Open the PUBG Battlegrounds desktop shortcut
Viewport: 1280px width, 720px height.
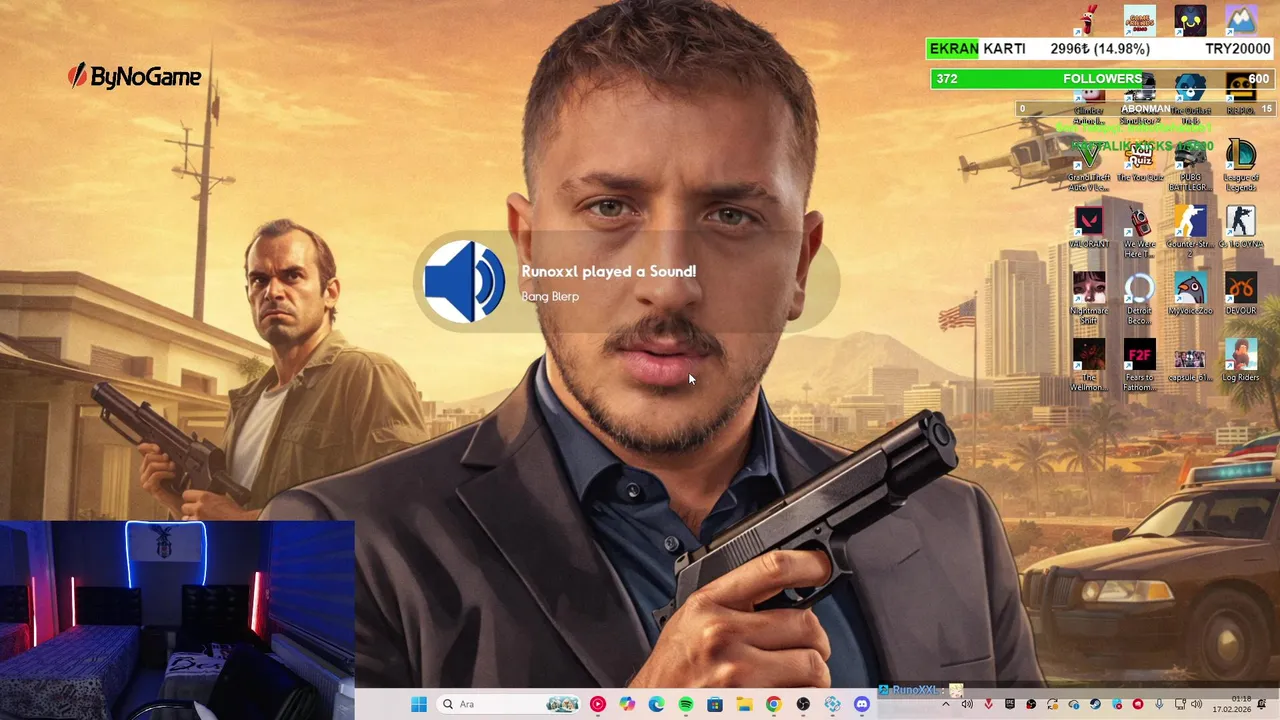click(x=1190, y=166)
